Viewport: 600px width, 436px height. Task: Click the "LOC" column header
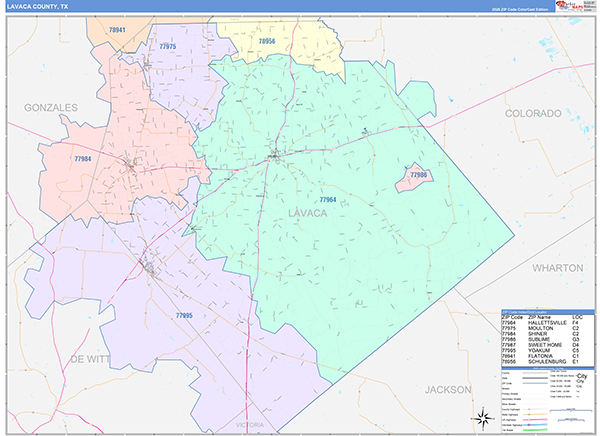(x=577, y=317)
